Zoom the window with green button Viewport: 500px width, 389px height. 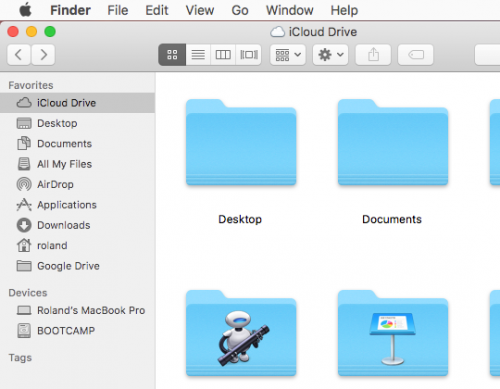pos(50,32)
